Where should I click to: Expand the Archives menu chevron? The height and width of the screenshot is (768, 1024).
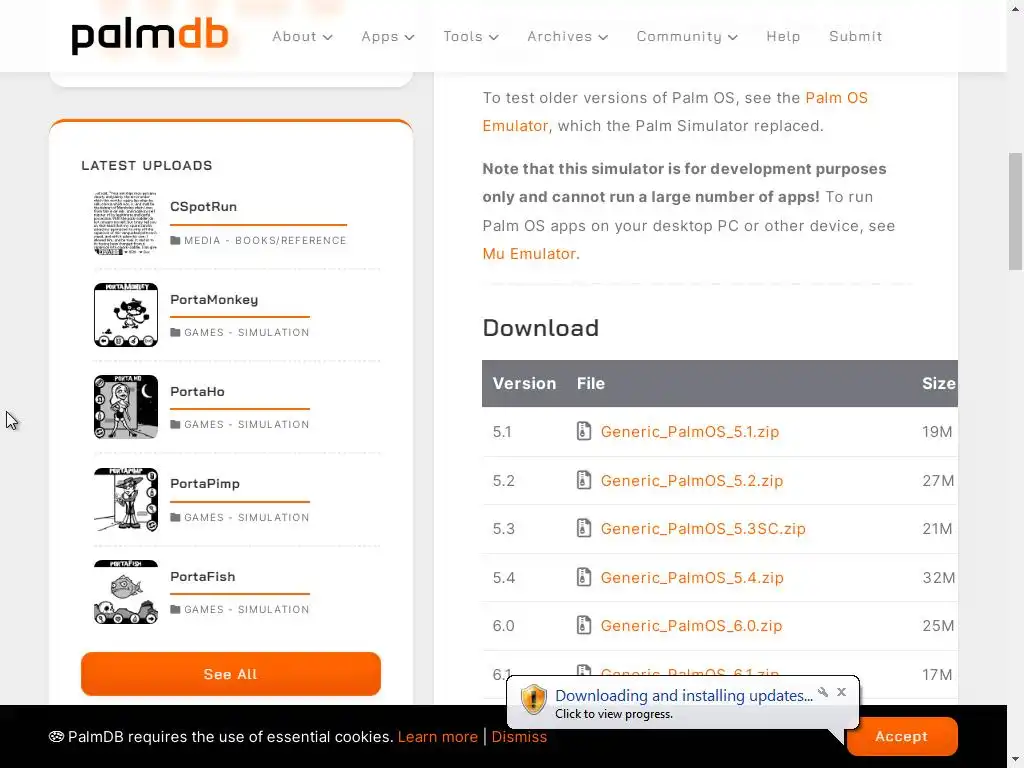pyautogui.click(x=603, y=37)
